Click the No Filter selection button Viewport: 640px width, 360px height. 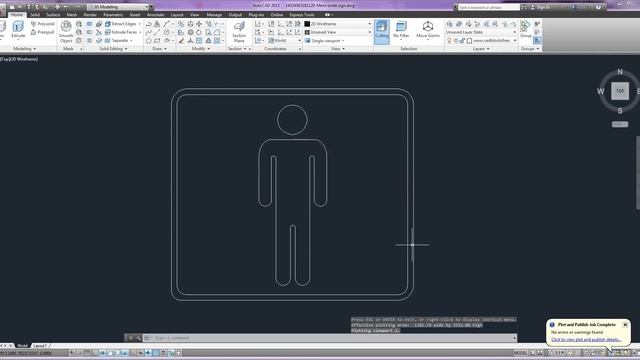click(401, 30)
